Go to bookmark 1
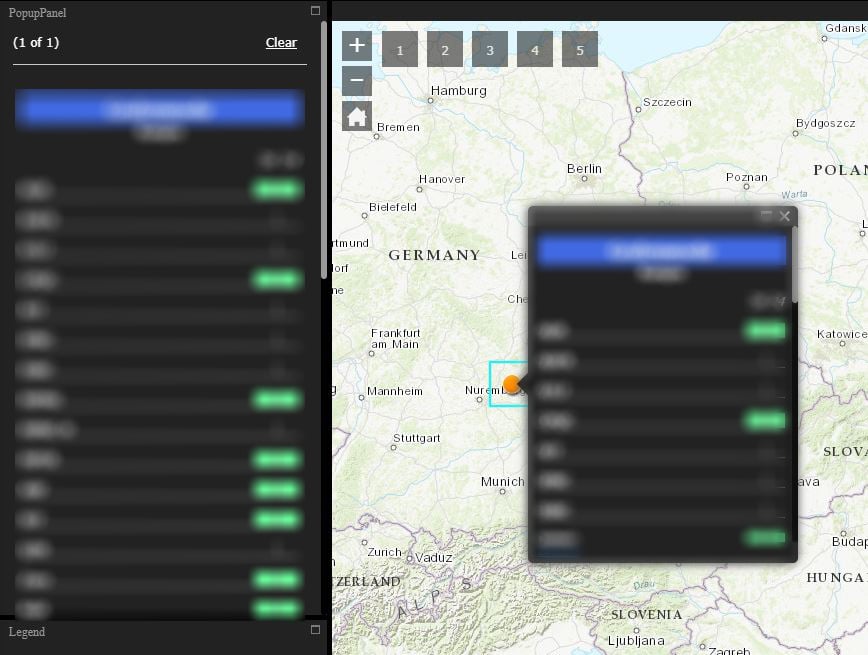The width and height of the screenshot is (868, 655). pyautogui.click(x=400, y=49)
